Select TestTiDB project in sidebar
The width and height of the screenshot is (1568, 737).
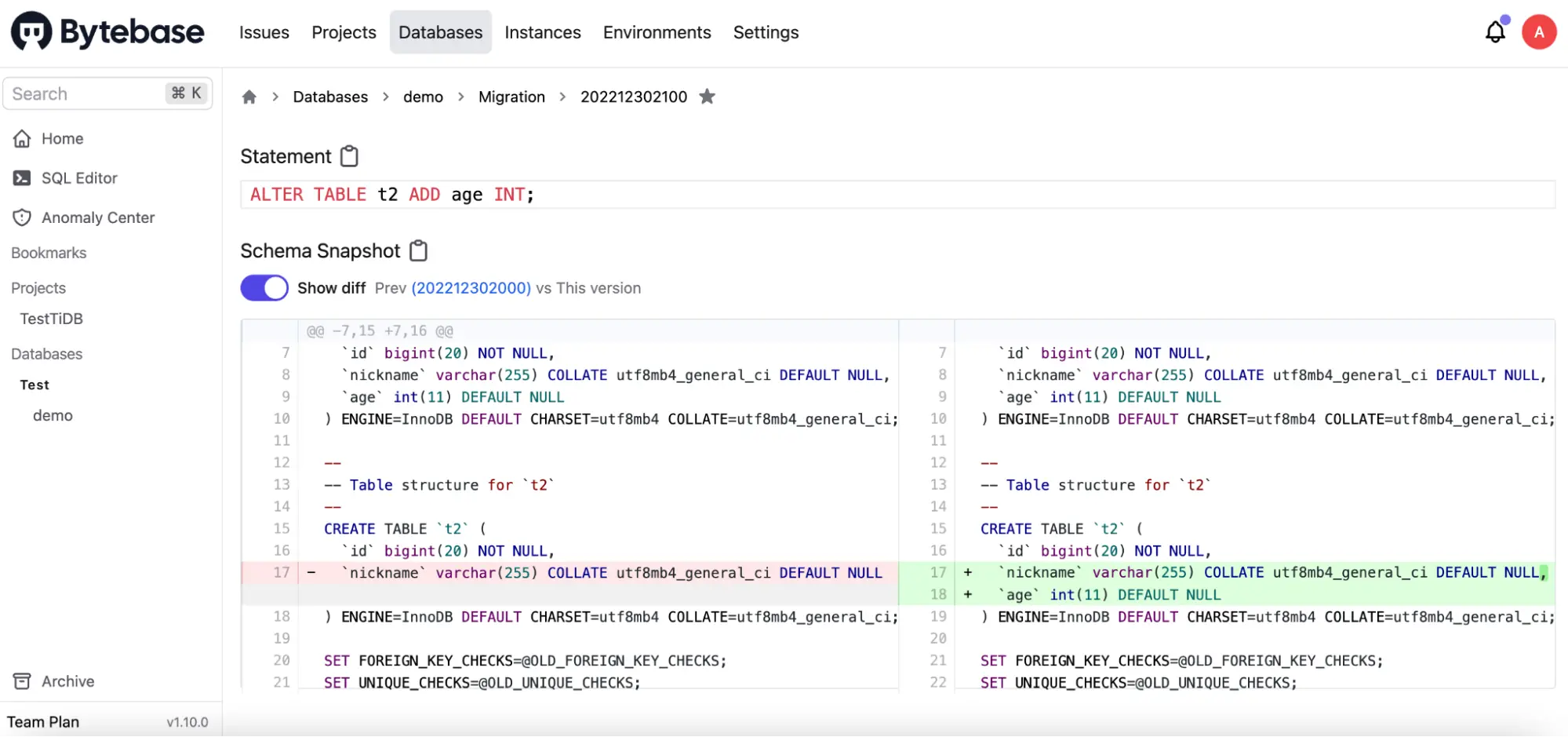click(52, 319)
